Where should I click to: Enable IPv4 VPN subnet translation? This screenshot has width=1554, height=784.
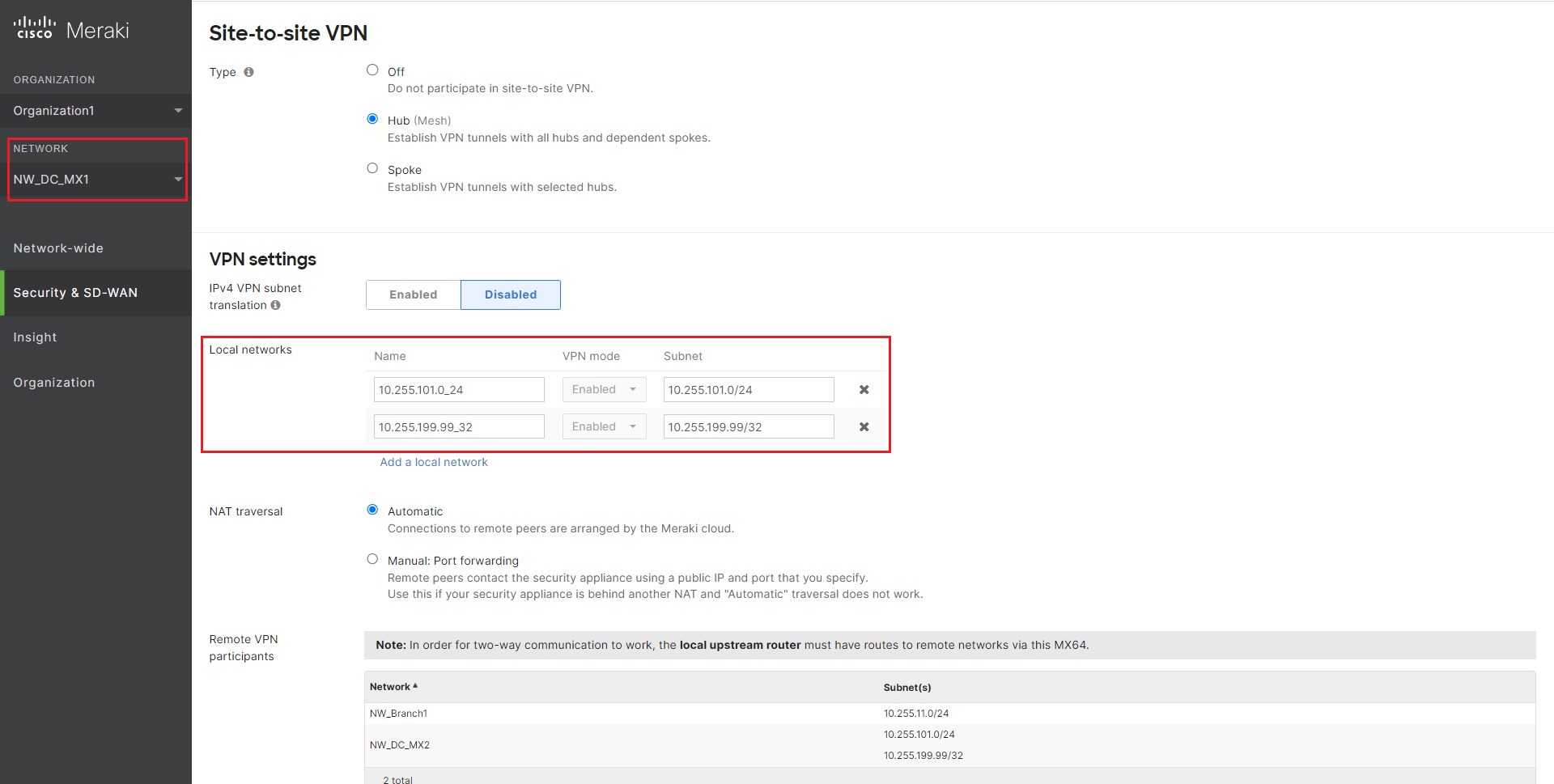(413, 295)
